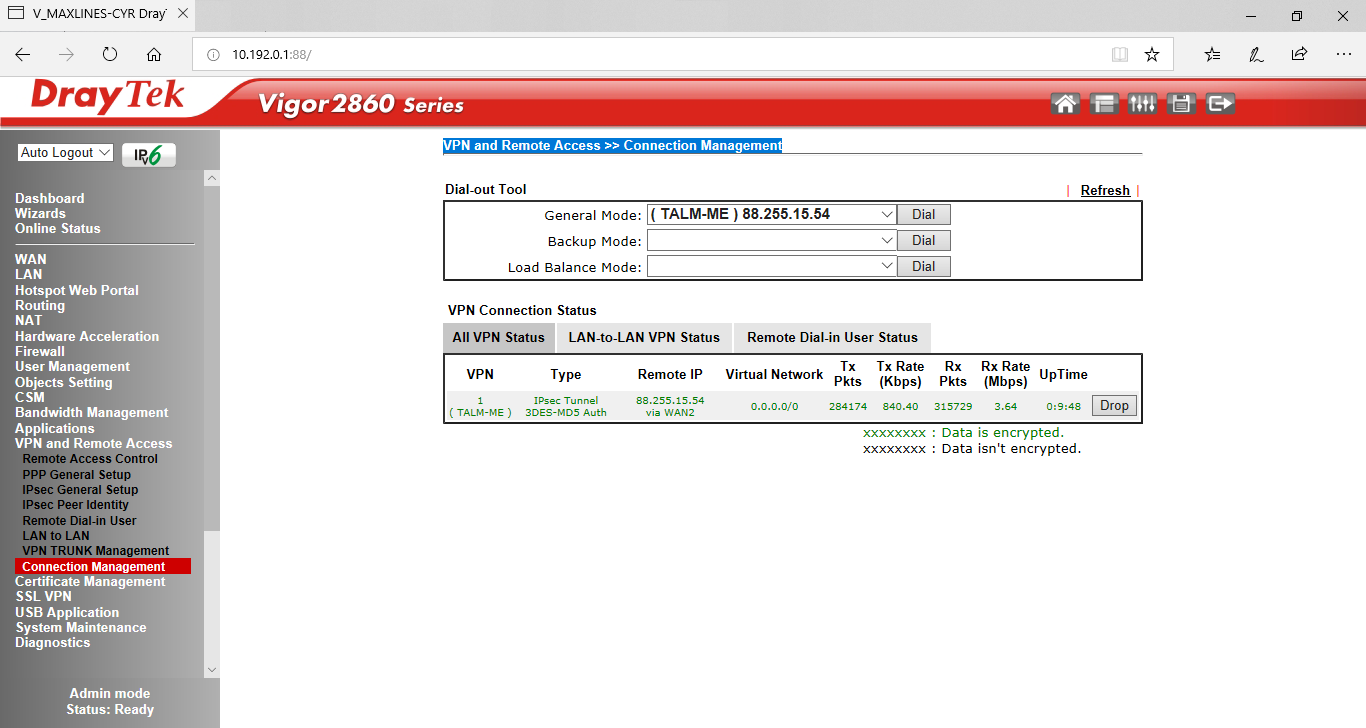Screen dimensions: 1366x728
Task: Expand the General Mode dropdown
Action: point(771,215)
